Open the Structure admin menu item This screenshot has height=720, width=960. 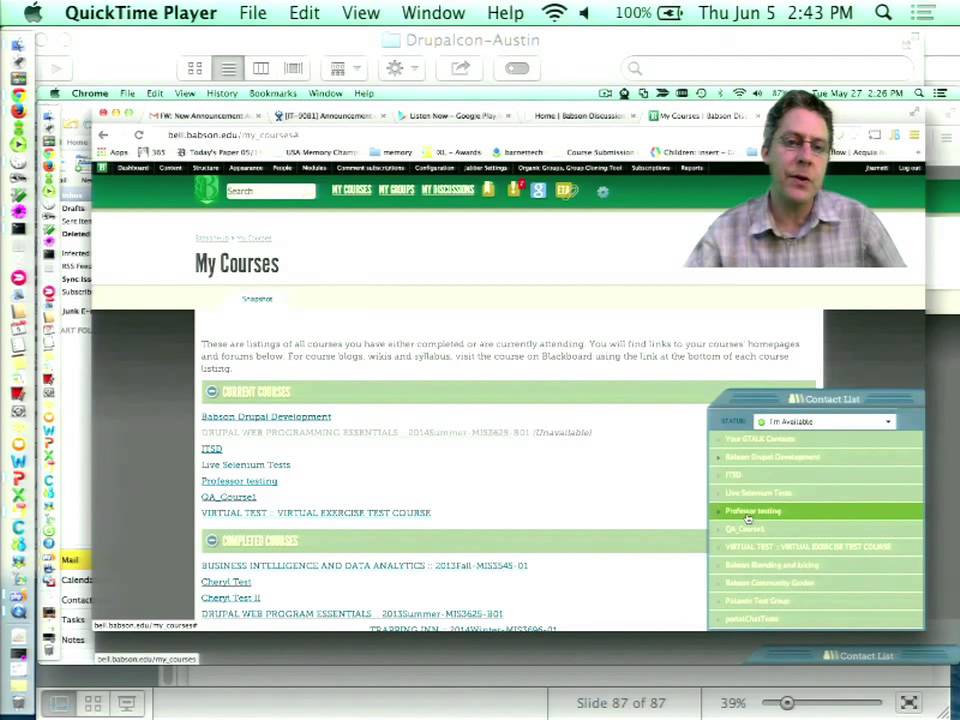[x=206, y=168]
